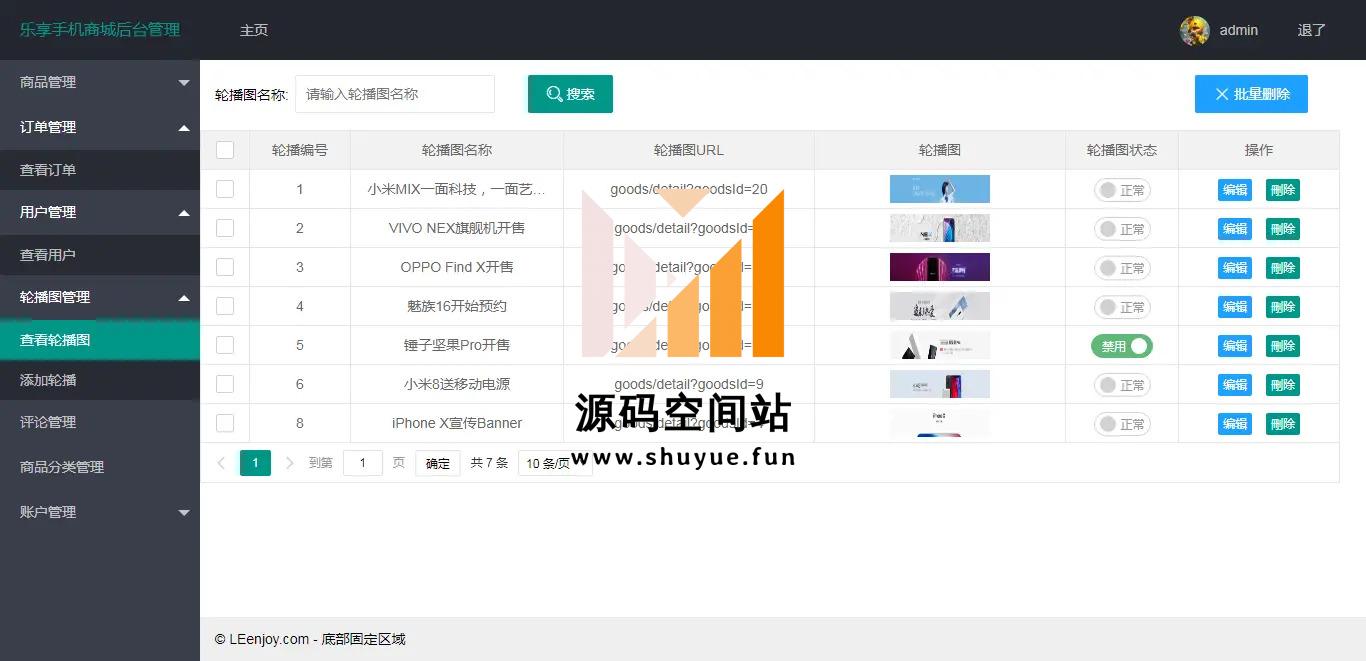Check the checkbox for 锤子坚果Pro开售 row

(x=225, y=345)
